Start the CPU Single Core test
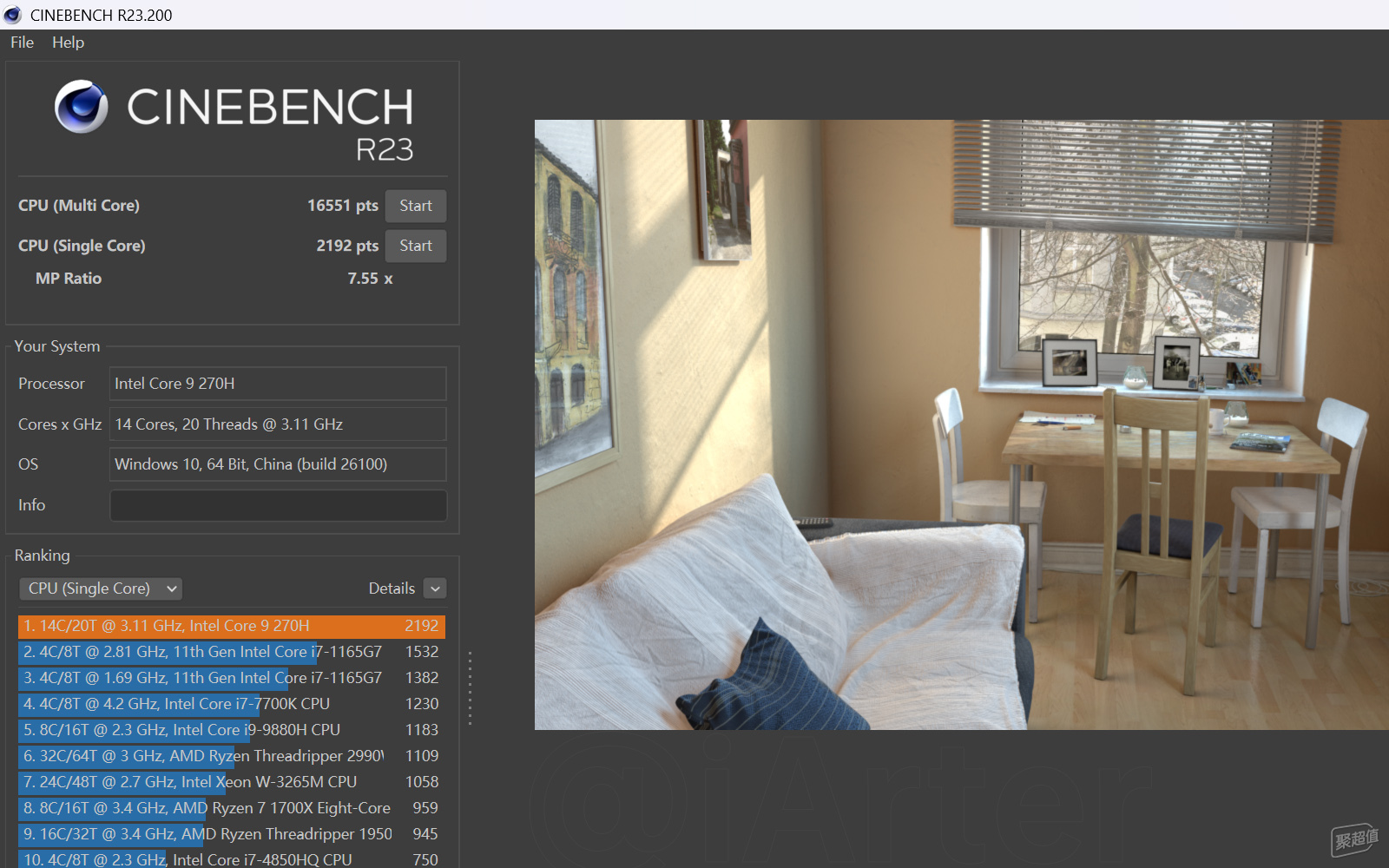 click(416, 246)
